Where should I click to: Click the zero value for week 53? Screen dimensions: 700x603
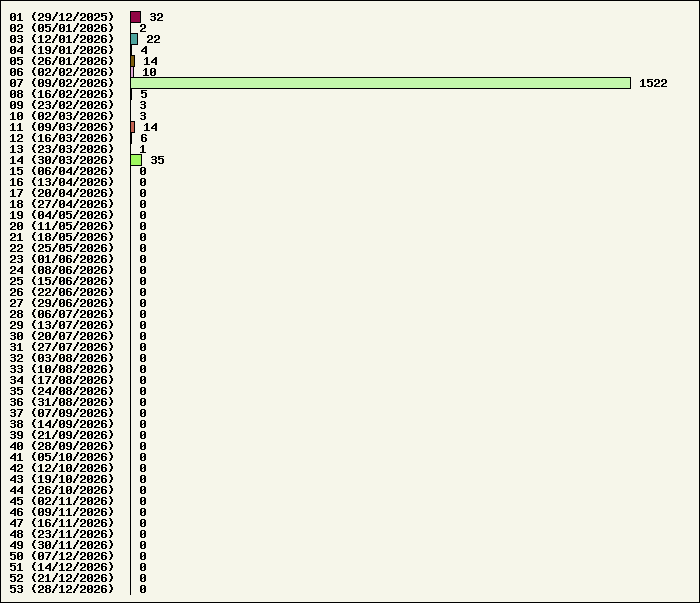pyautogui.click(x=143, y=589)
